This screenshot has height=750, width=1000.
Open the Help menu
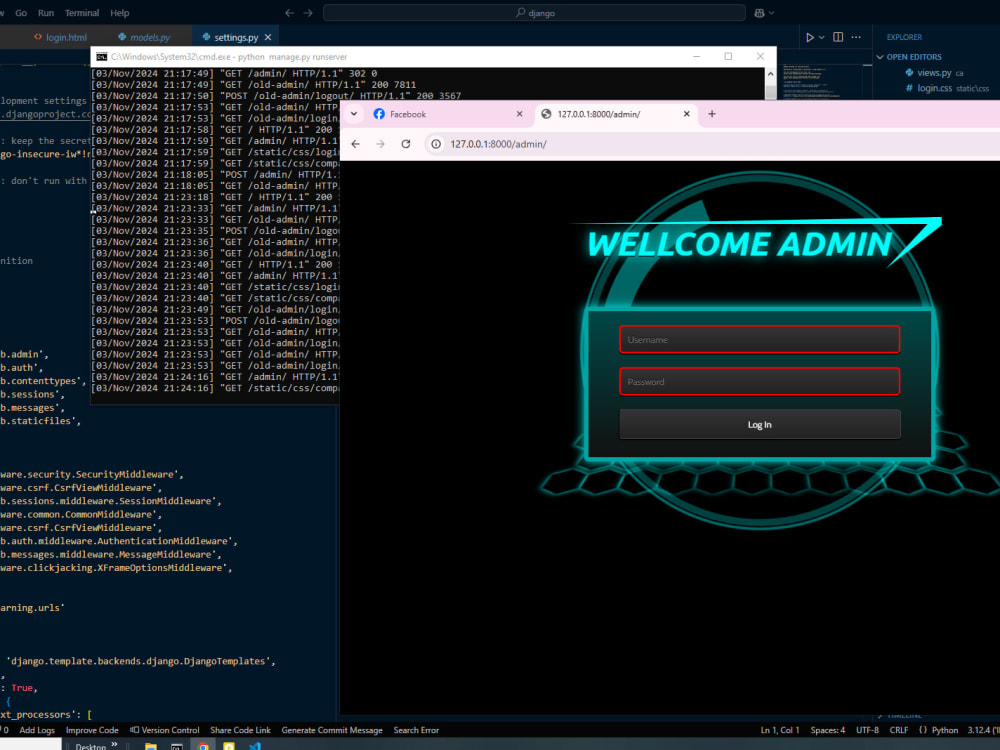(119, 13)
